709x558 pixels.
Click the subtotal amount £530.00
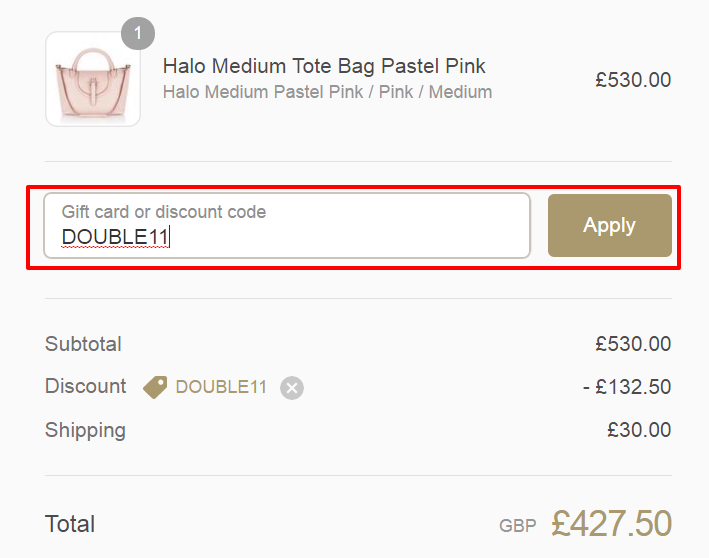(x=633, y=344)
